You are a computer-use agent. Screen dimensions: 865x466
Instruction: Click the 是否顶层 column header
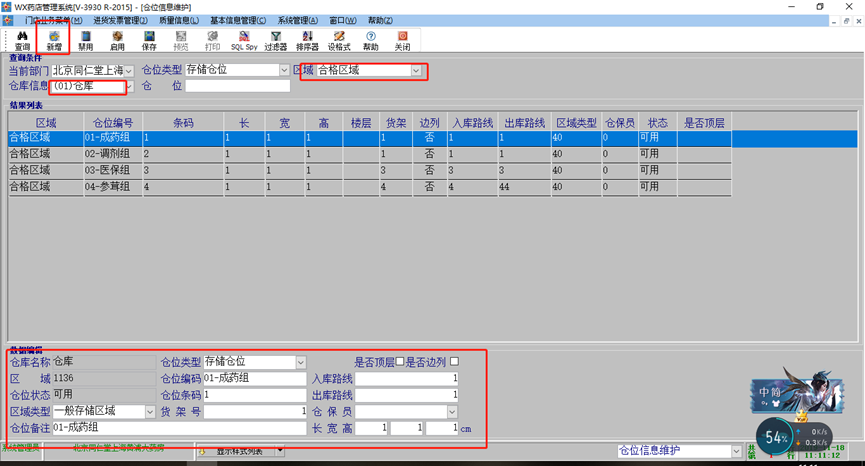(x=704, y=122)
